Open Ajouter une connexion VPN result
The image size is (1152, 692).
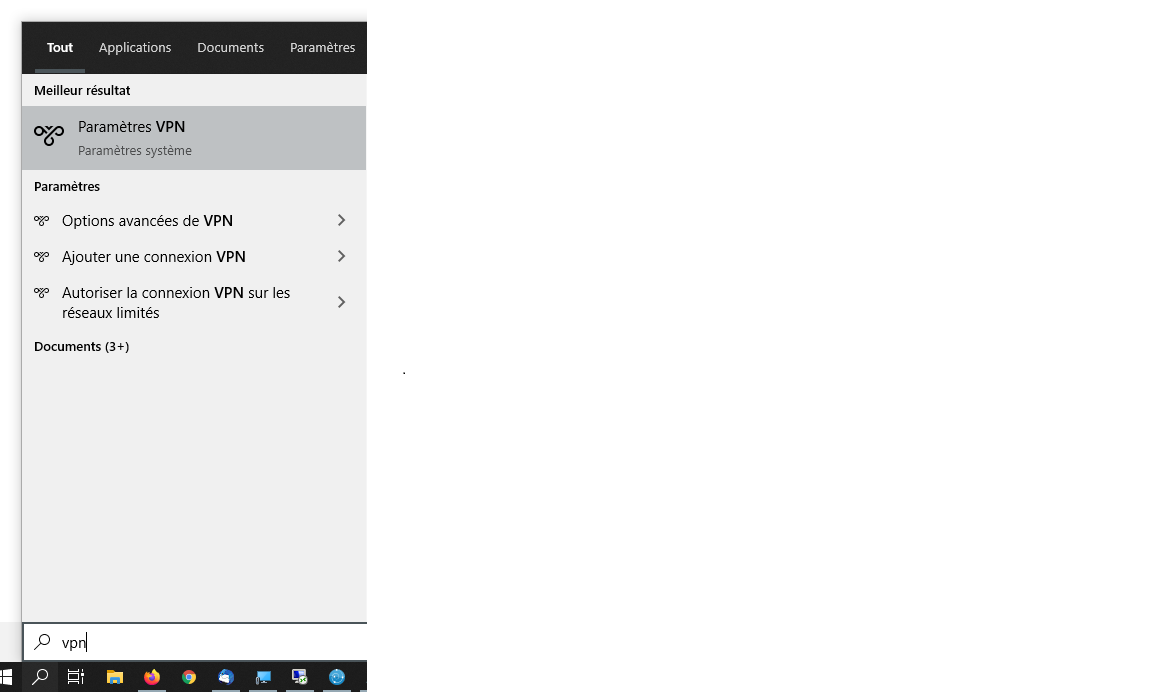coord(154,257)
